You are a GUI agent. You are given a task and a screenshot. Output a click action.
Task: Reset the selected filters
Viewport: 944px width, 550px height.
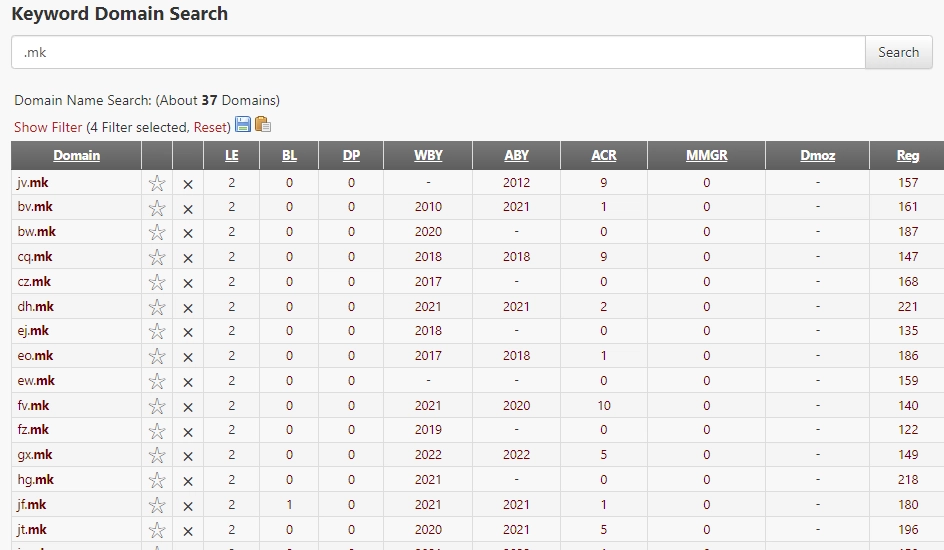tap(210, 127)
